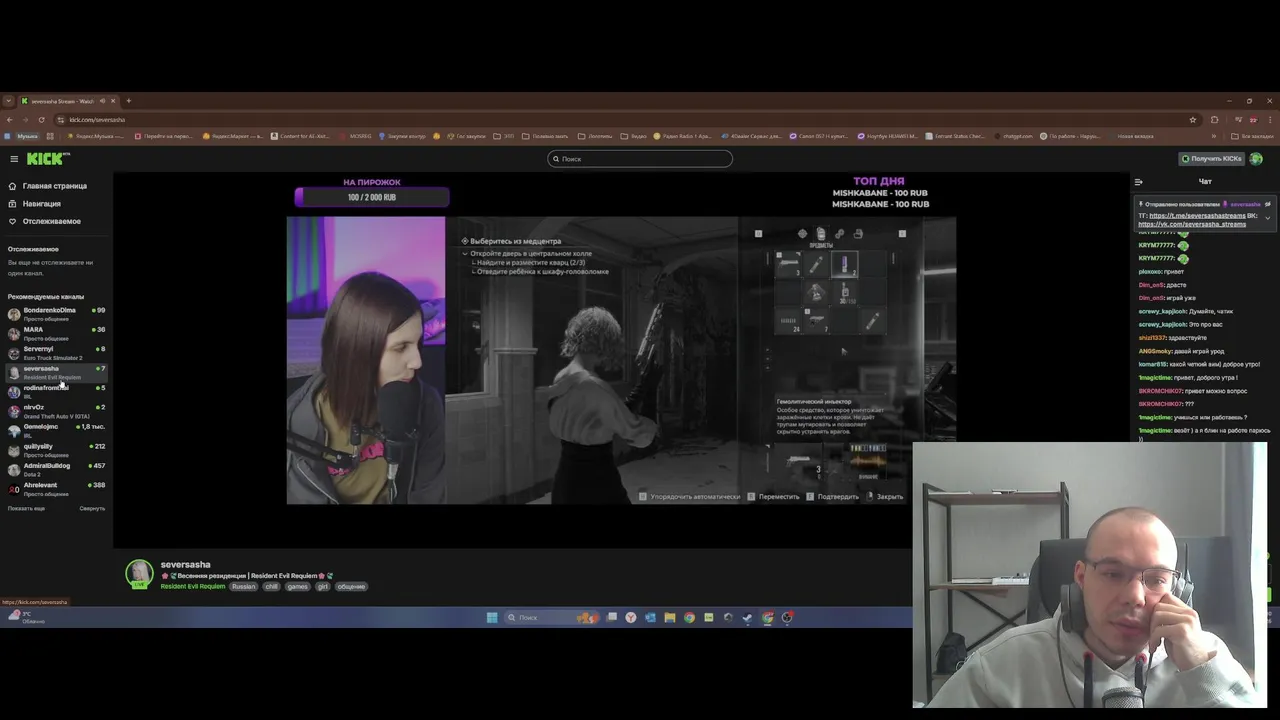Open BondarenkoDima recommended channel

pyautogui.click(x=56, y=314)
